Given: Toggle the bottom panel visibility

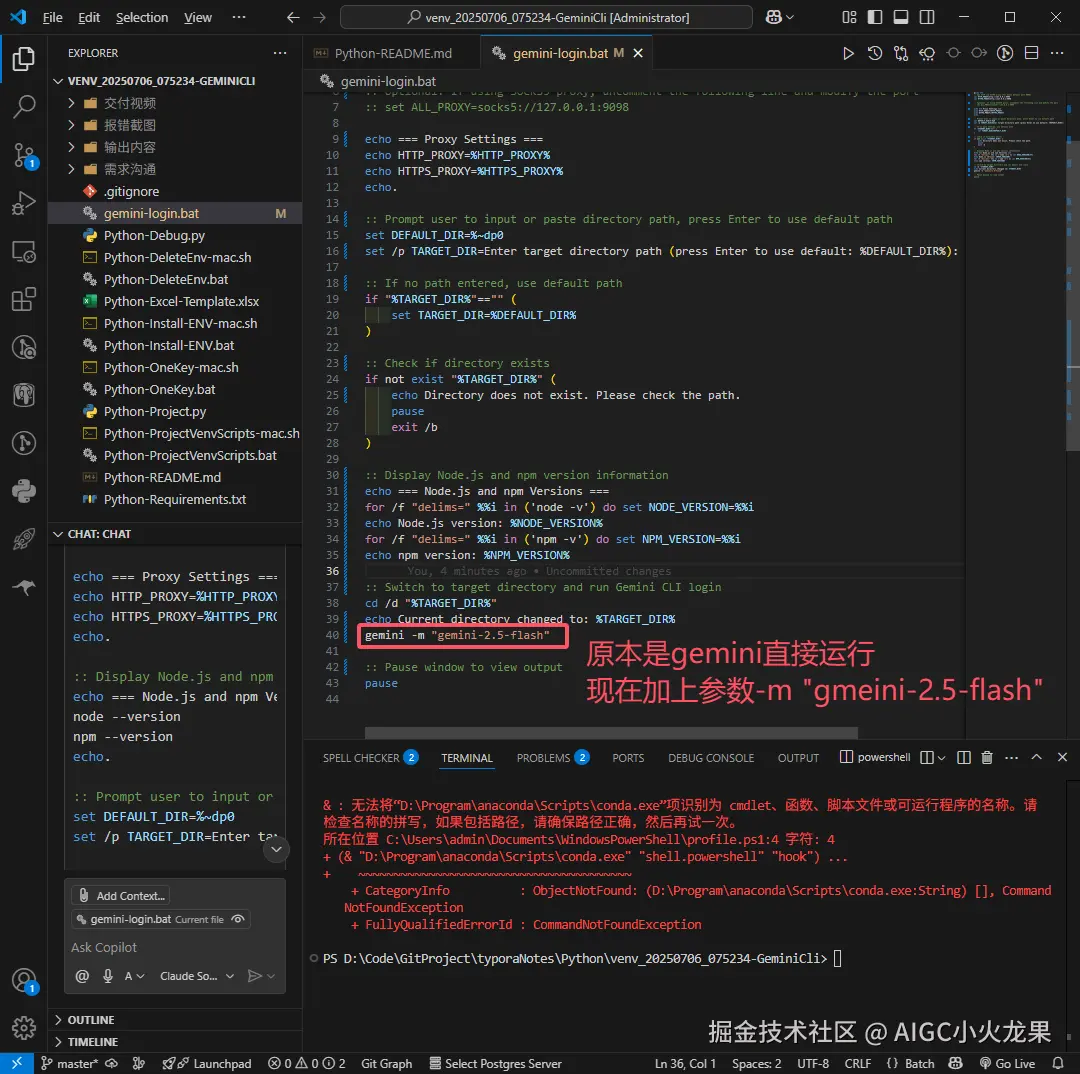Looking at the screenshot, I should point(901,17).
